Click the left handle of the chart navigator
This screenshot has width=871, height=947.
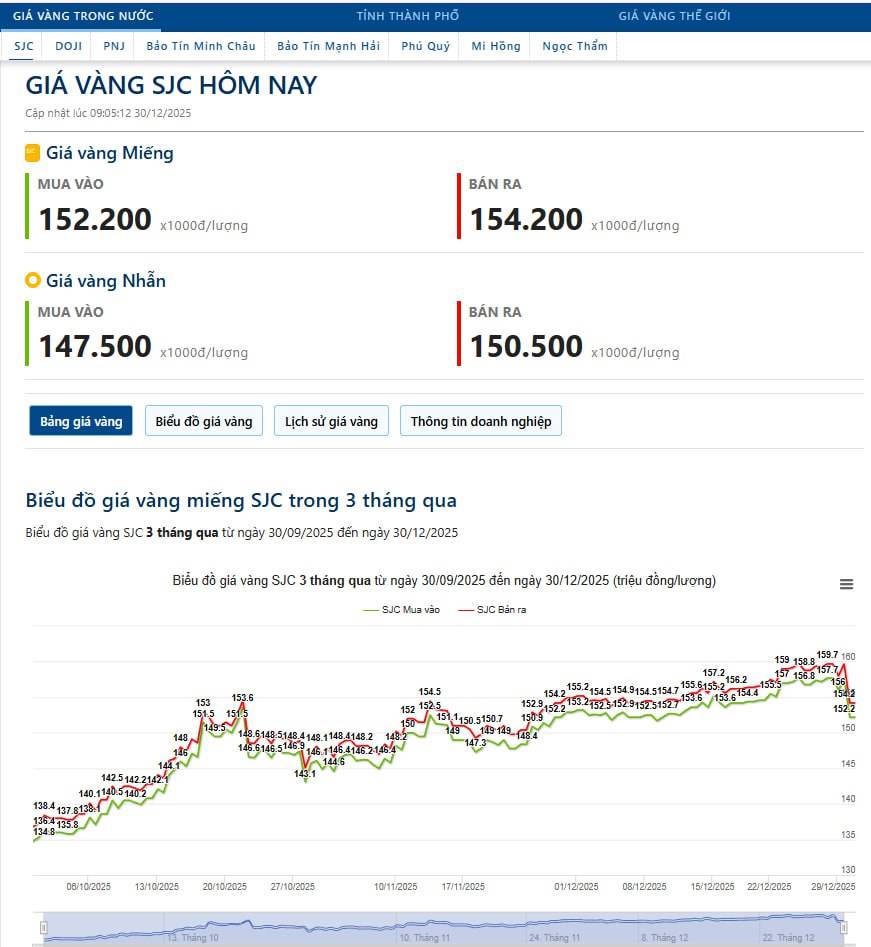tap(43, 928)
